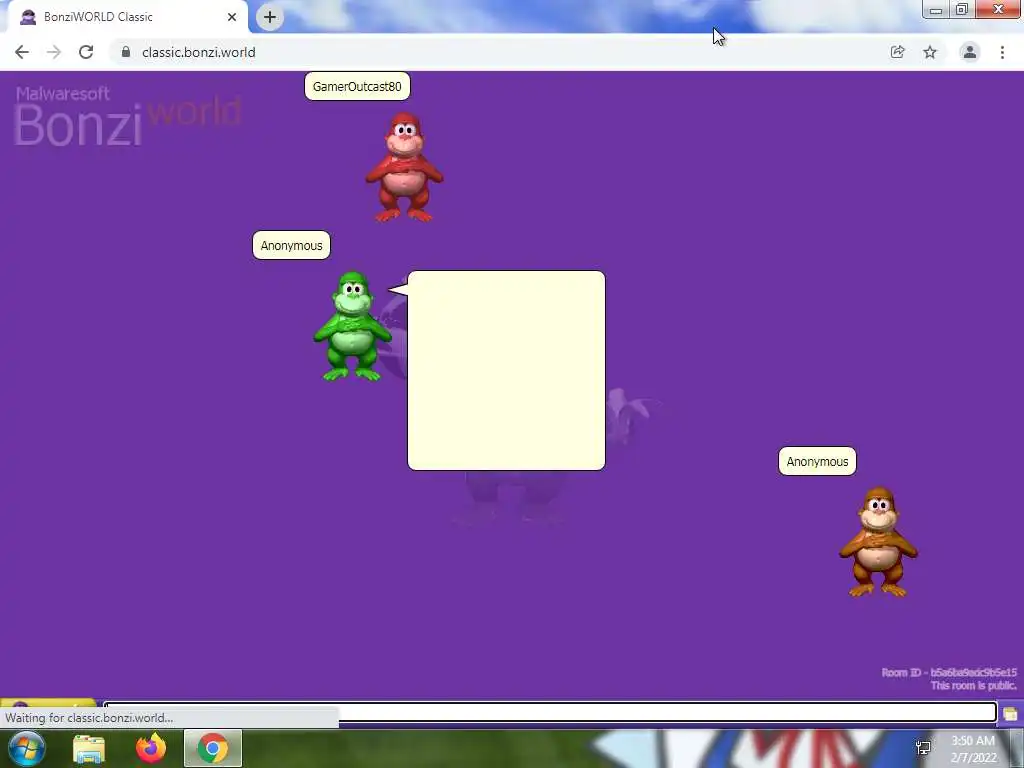Open the network tray icon
The width and height of the screenshot is (1024, 768).
[x=923, y=748]
